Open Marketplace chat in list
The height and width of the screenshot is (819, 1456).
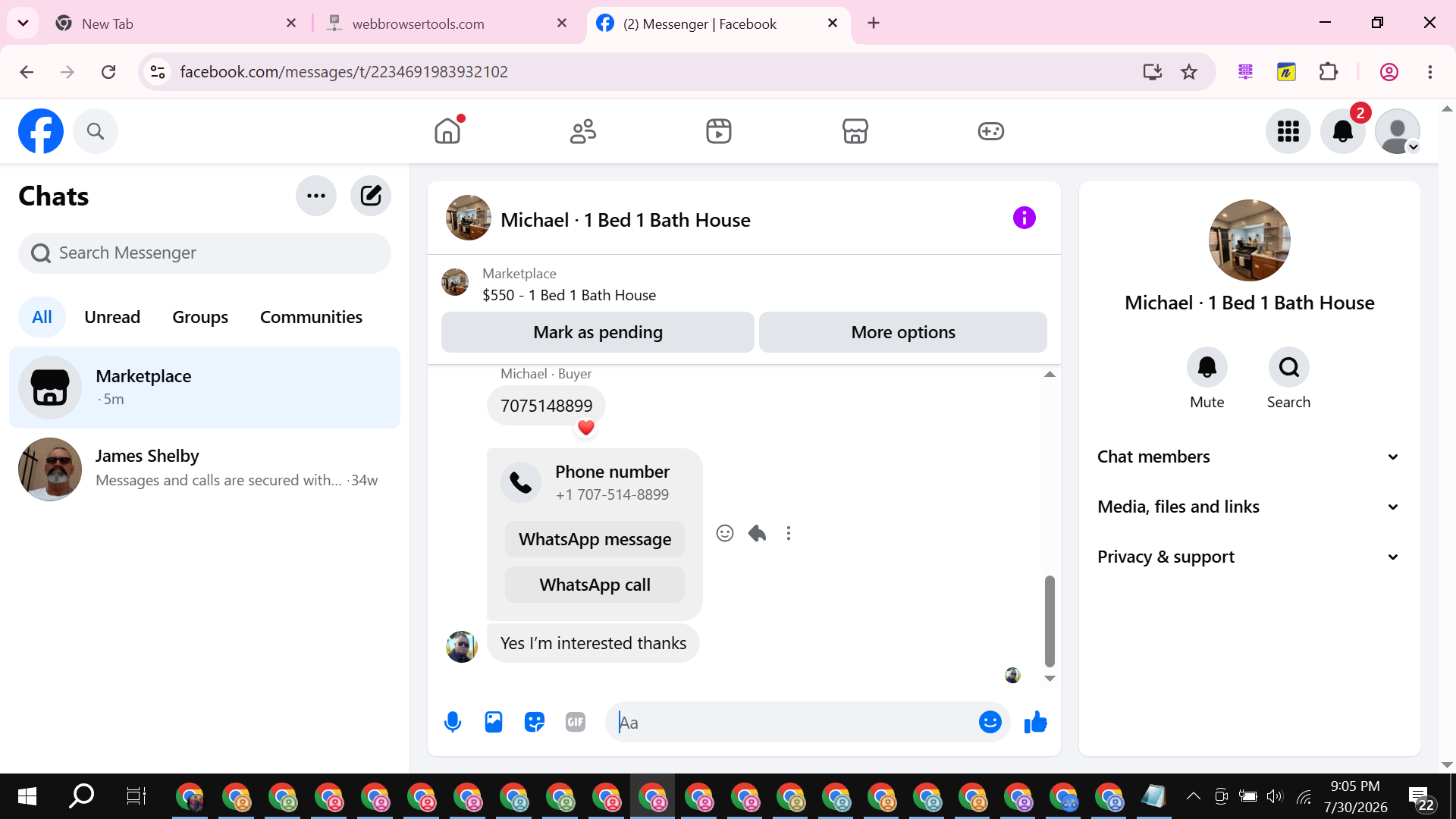pyautogui.click(x=205, y=388)
